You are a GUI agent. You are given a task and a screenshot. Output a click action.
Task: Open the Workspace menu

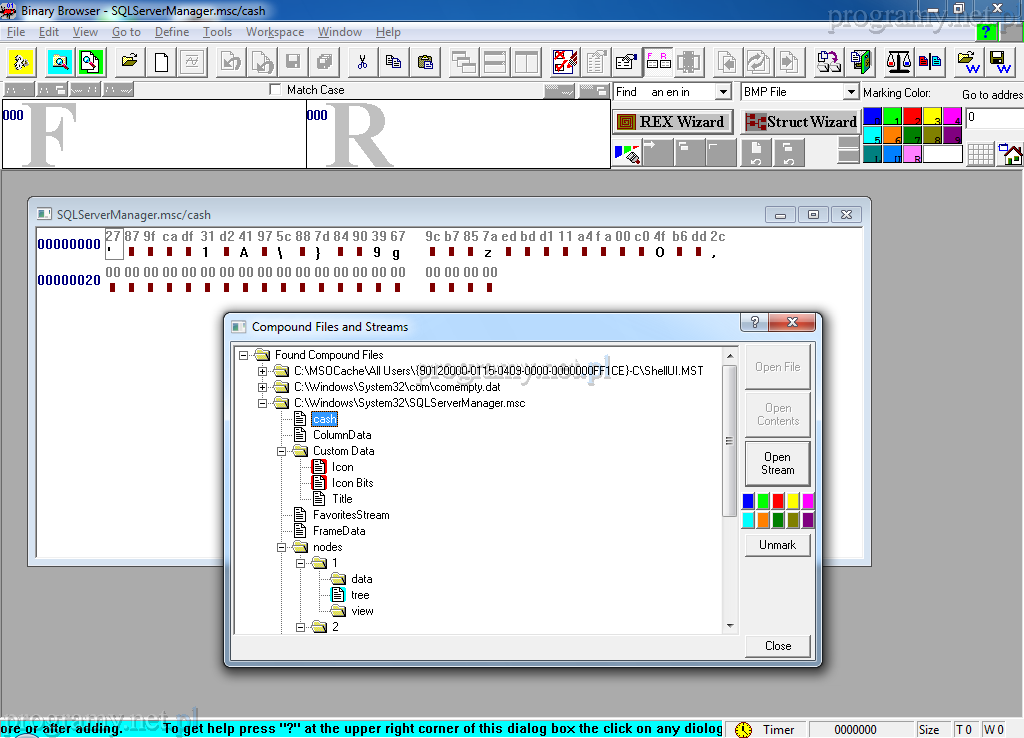(274, 32)
